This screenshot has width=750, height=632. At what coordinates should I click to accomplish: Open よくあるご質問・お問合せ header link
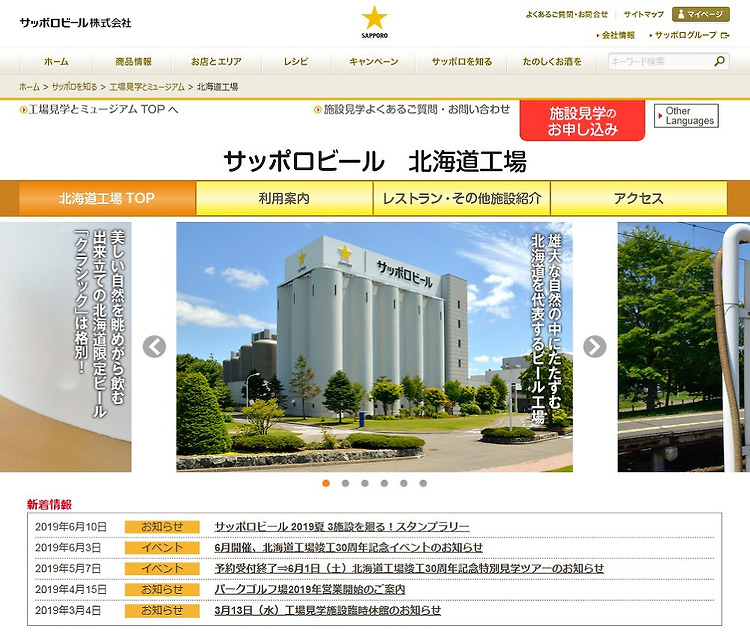[x=566, y=14]
